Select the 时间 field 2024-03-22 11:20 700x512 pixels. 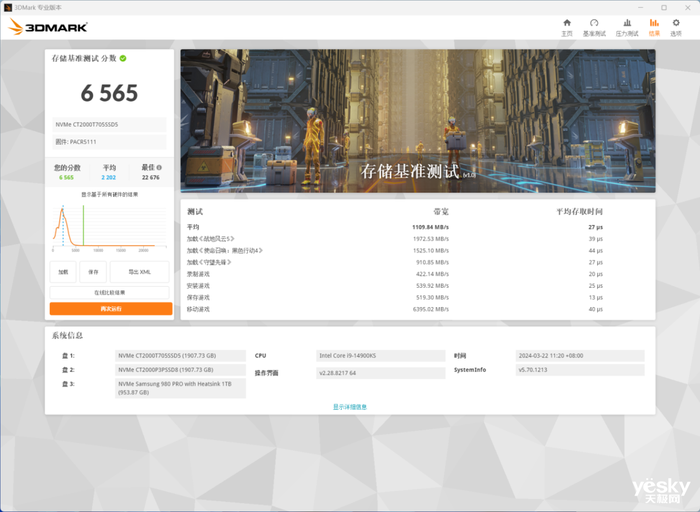coord(580,356)
